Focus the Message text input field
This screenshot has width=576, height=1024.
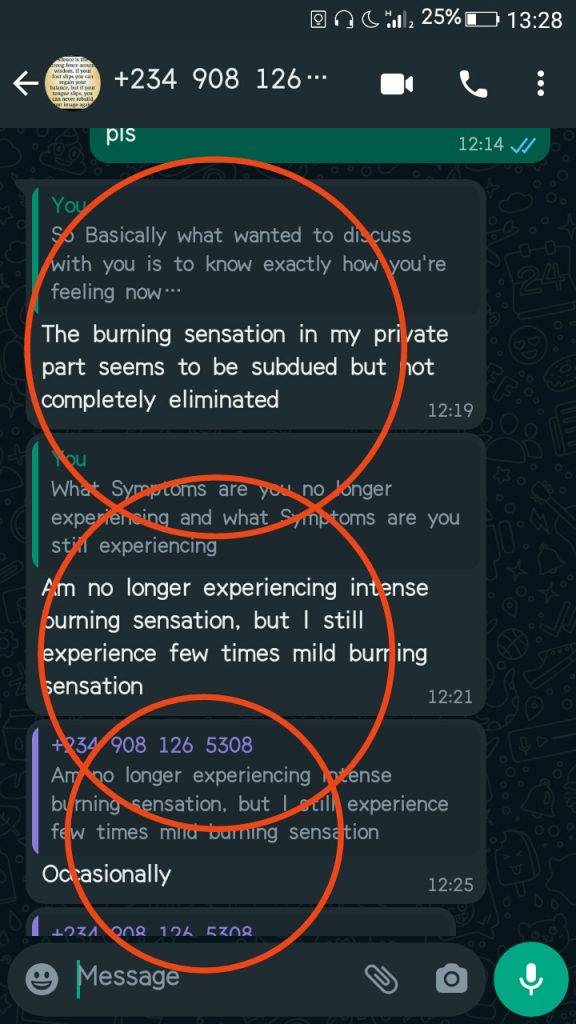[x=216, y=978]
